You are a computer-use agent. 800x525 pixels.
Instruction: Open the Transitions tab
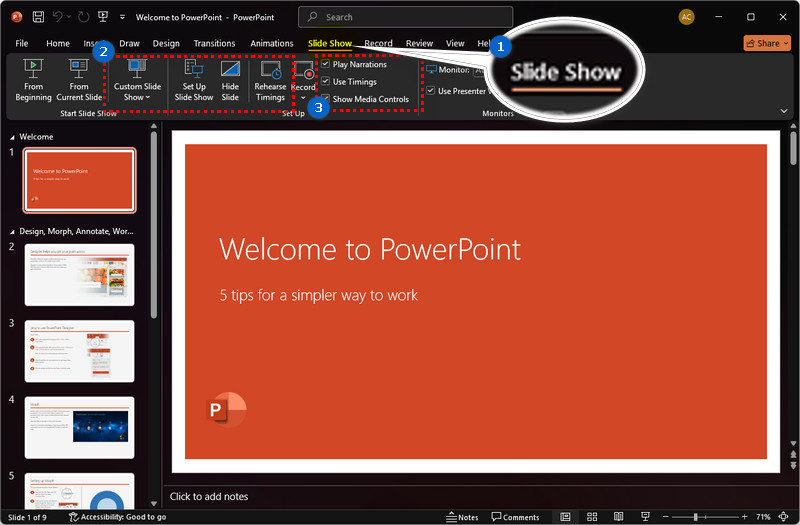point(214,43)
